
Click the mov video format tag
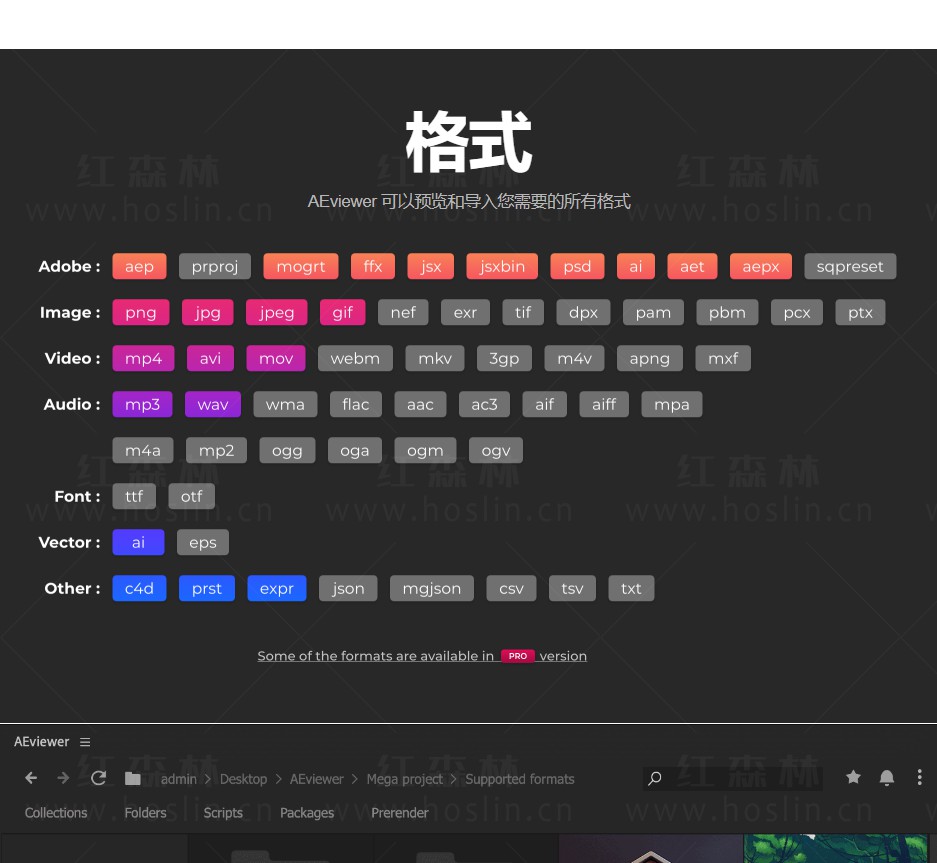pyautogui.click(x=276, y=359)
